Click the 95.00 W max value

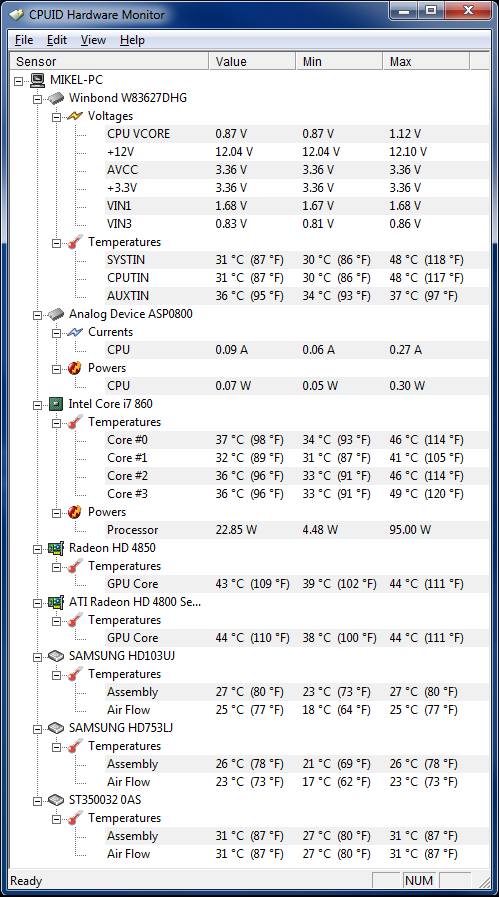click(x=410, y=530)
